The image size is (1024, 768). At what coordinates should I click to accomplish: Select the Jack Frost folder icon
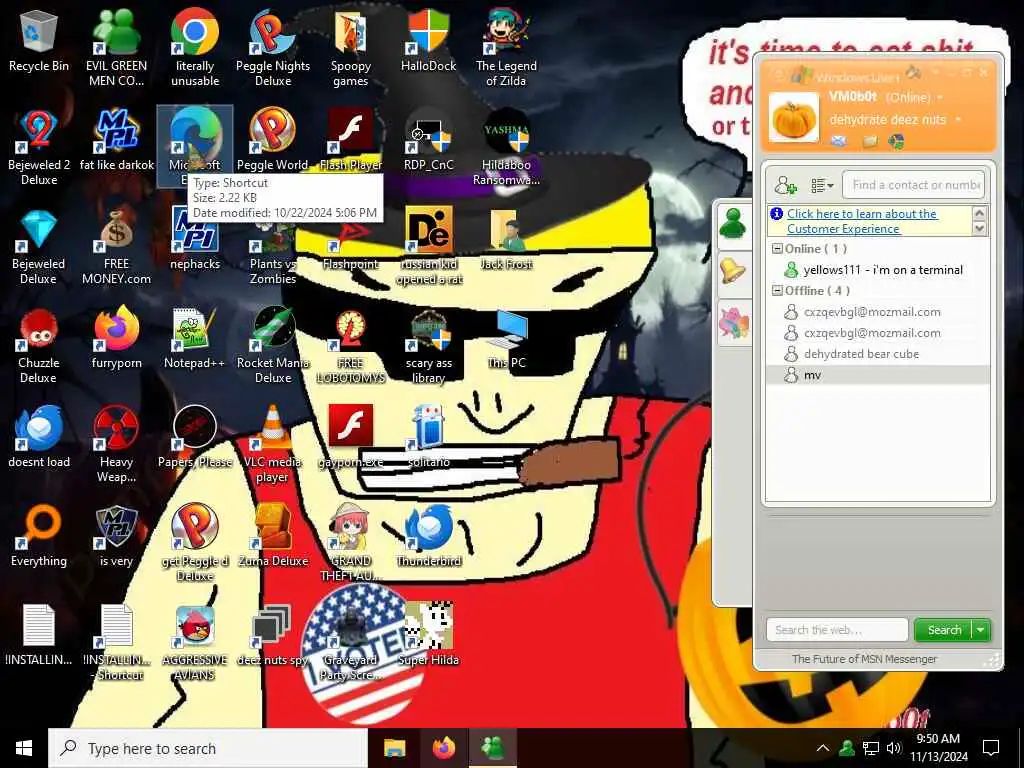pos(506,240)
